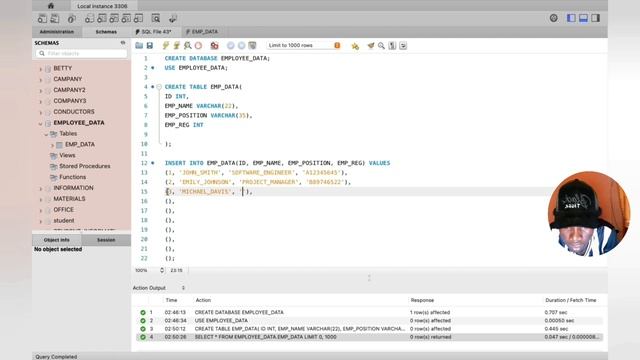Open the Object Info tab
Screen dimensions: 640x360
pos(57,240)
